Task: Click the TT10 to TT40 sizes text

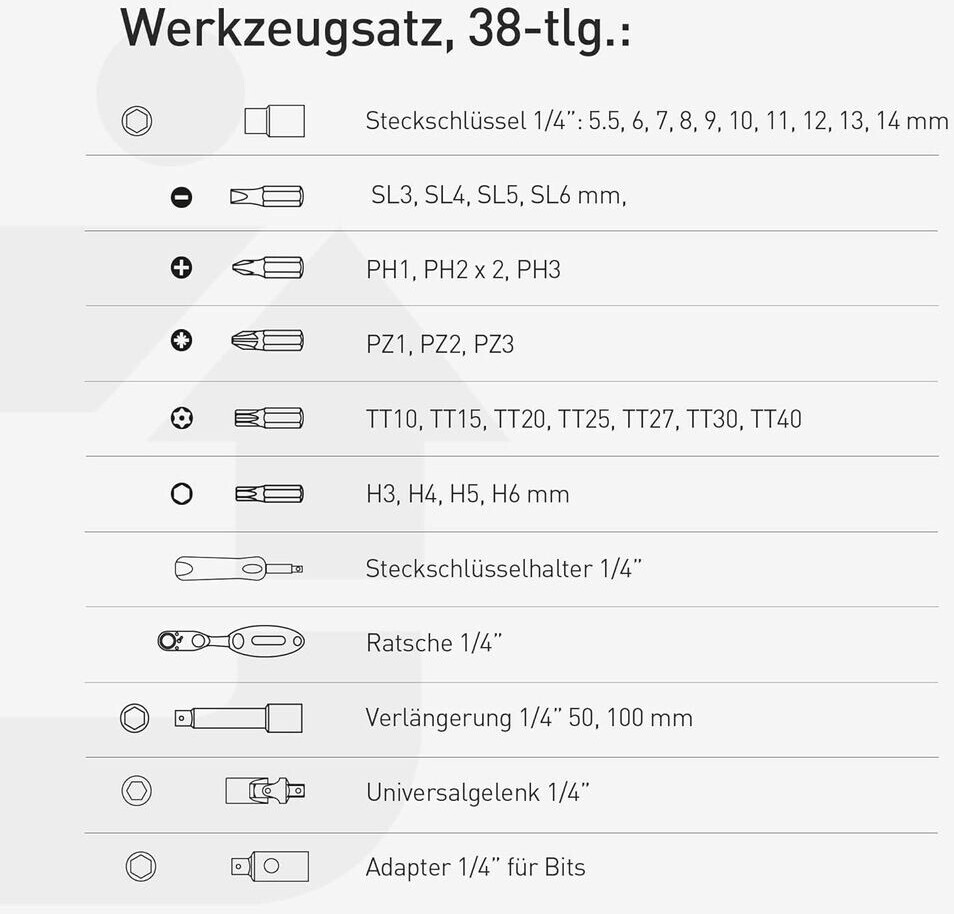Action: (583, 419)
